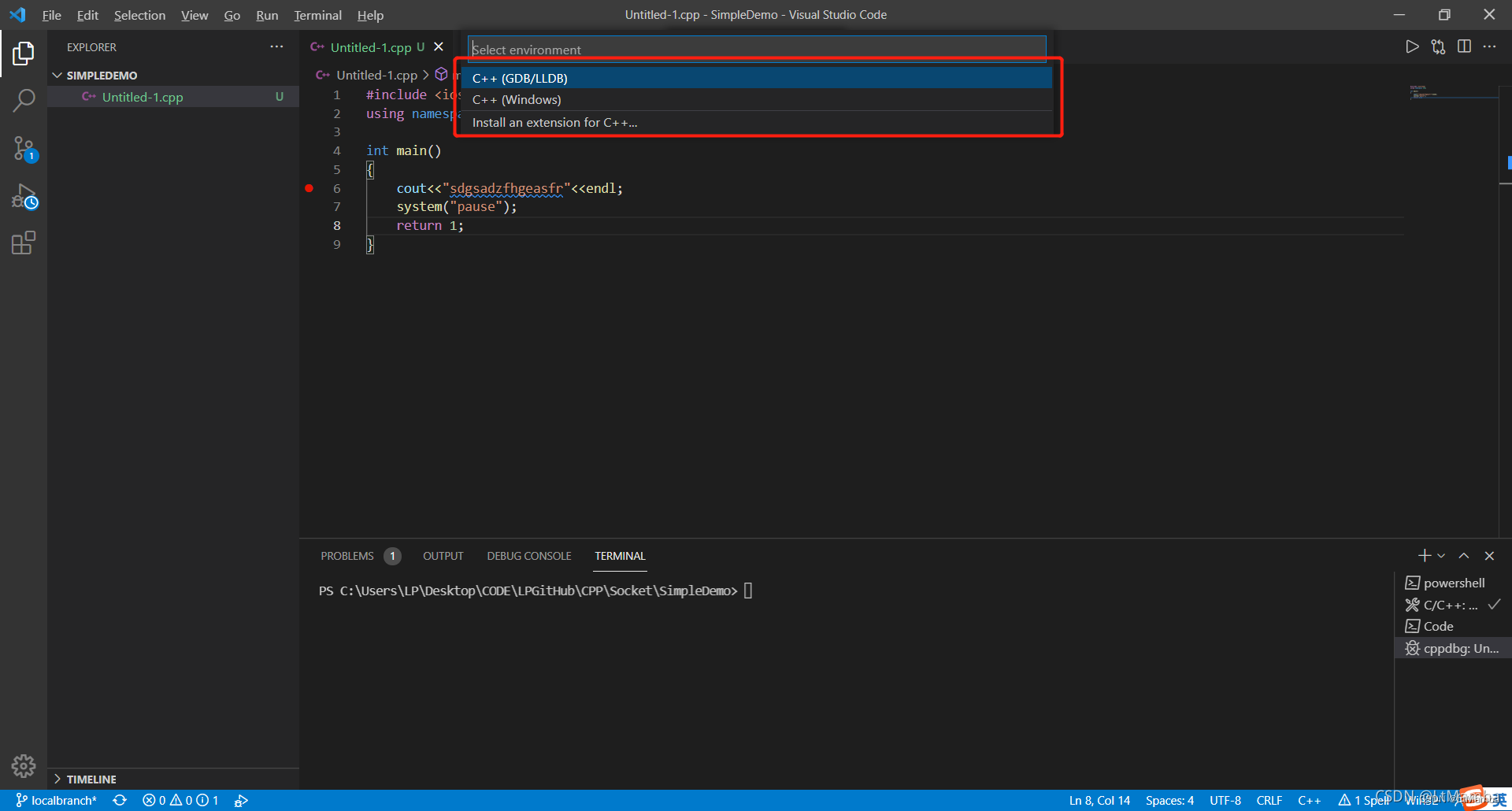This screenshot has height=811, width=1512.
Task: Click the PowerShell prompt in terminal
Action: coord(528,591)
